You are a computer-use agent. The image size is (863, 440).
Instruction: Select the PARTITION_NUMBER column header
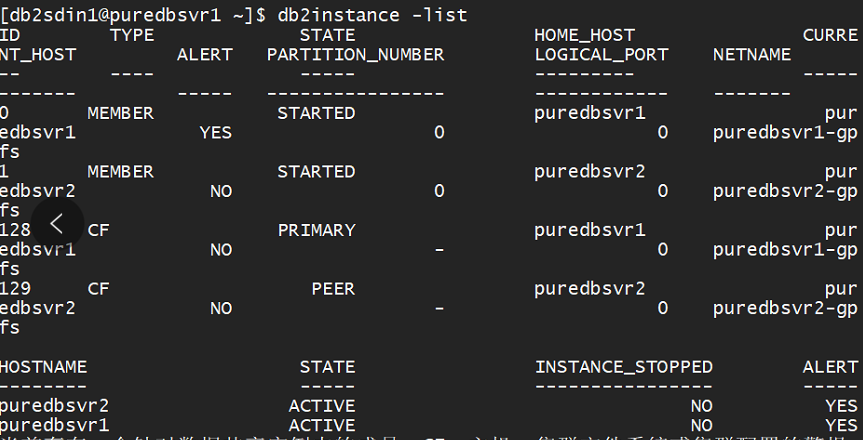point(355,54)
